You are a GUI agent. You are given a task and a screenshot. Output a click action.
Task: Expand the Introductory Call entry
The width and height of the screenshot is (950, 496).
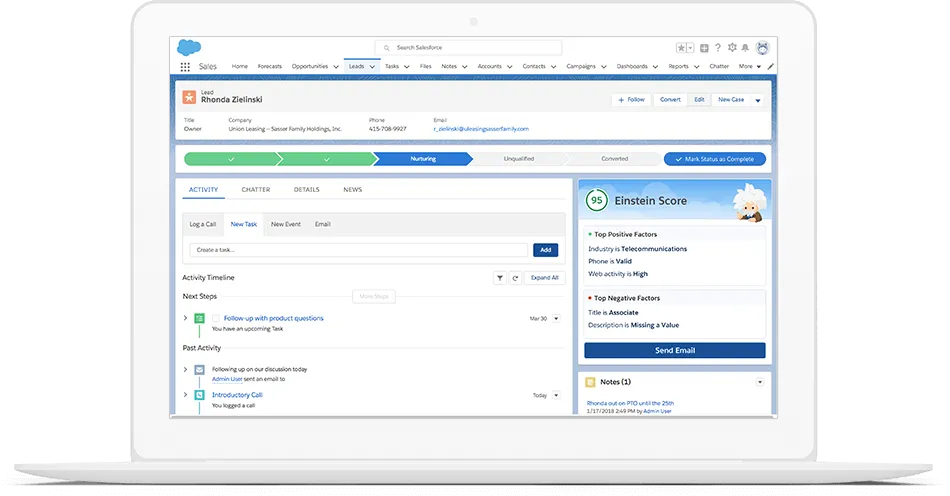tap(185, 395)
